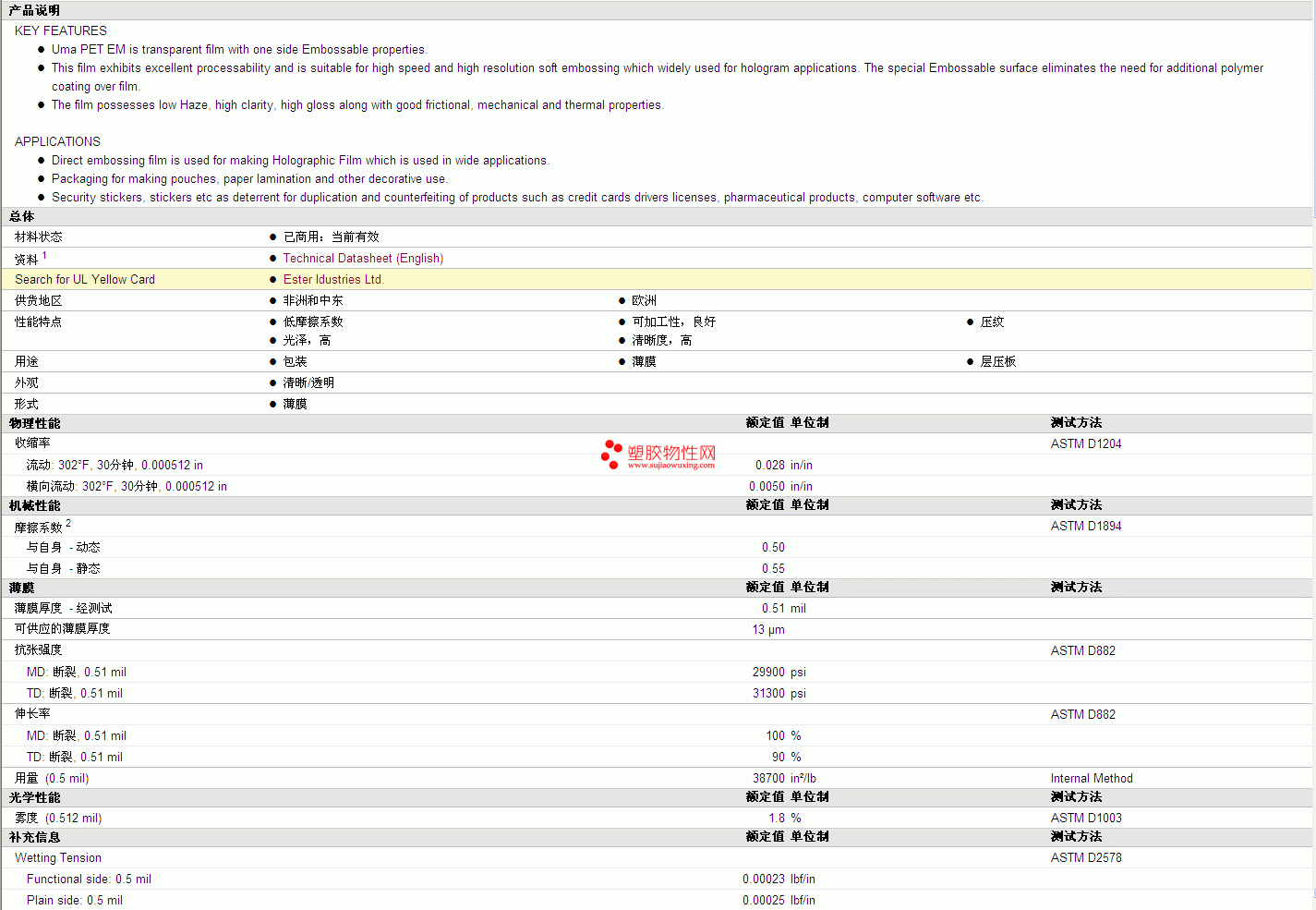1316x910 pixels.
Task: Select the 物理性能 section header
Action: coord(35,424)
